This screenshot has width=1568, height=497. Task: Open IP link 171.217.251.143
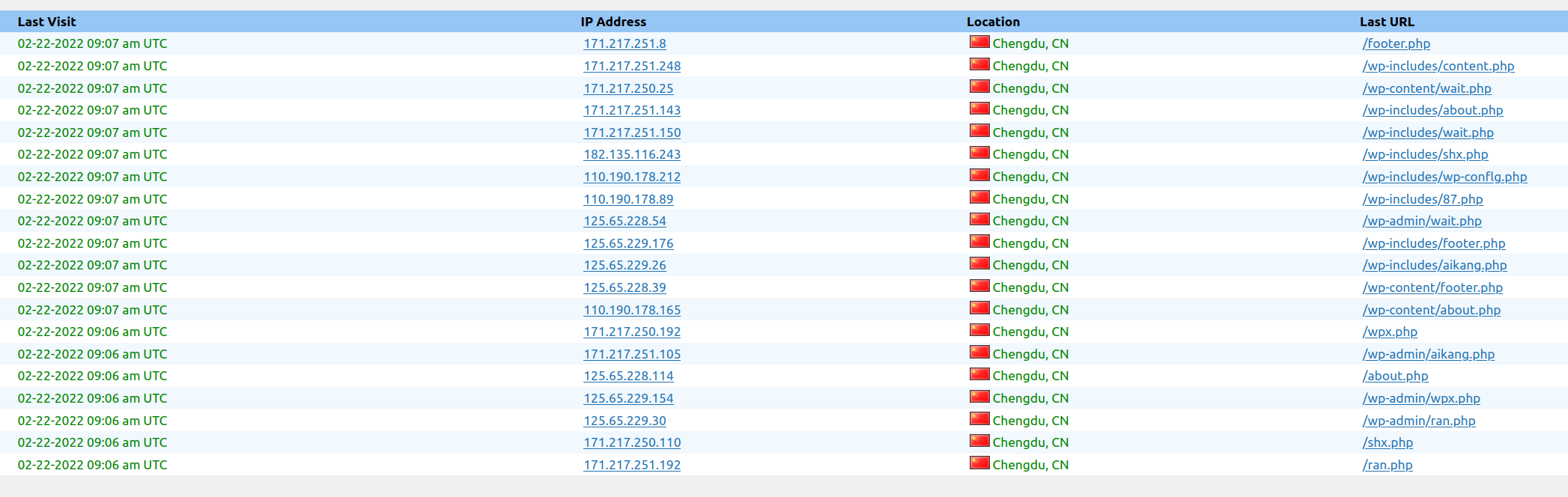632,110
